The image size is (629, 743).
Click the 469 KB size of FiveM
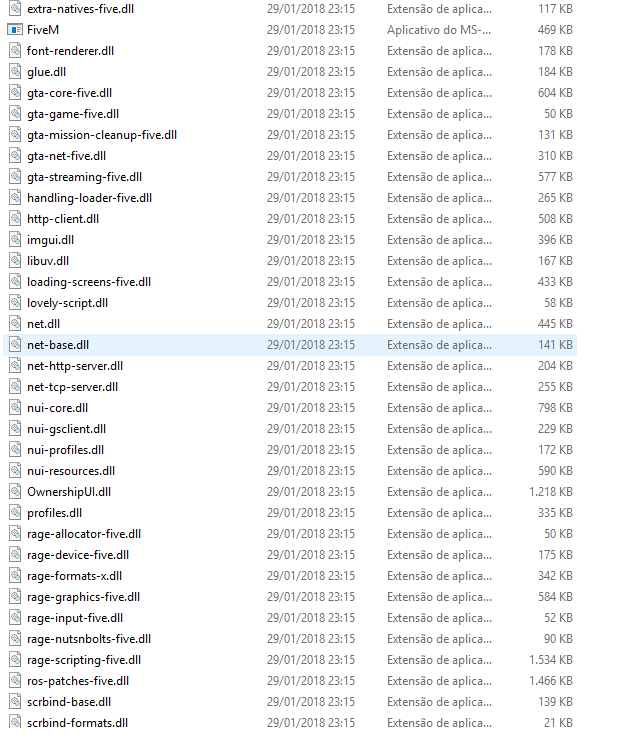(555, 30)
